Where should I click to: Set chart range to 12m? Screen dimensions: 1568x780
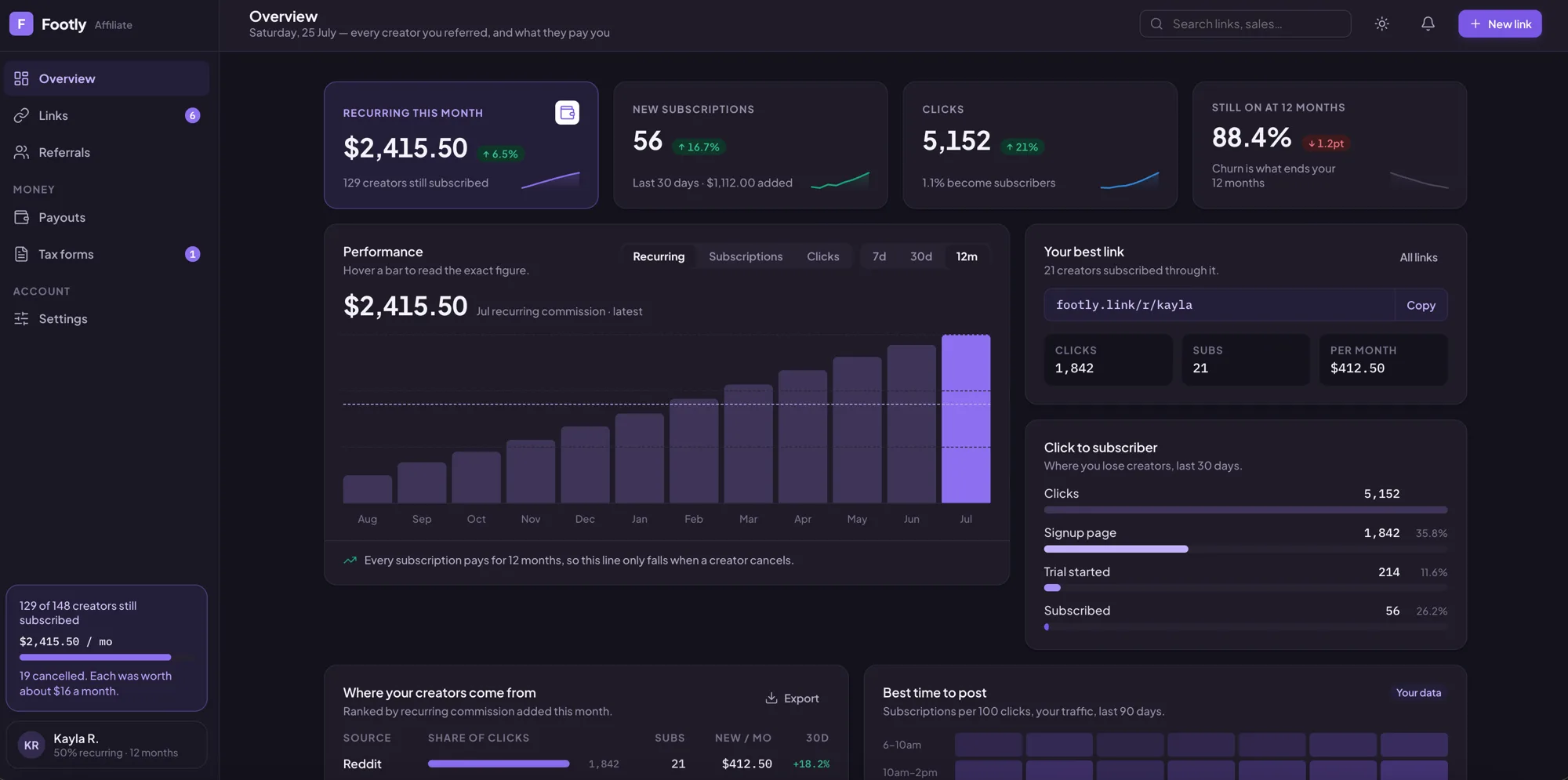(x=967, y=256)
